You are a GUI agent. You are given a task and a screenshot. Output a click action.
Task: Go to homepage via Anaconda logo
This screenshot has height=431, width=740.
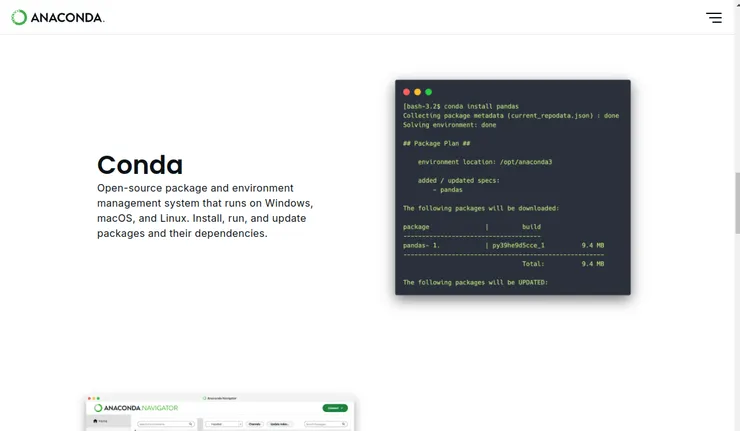point(58,17)
